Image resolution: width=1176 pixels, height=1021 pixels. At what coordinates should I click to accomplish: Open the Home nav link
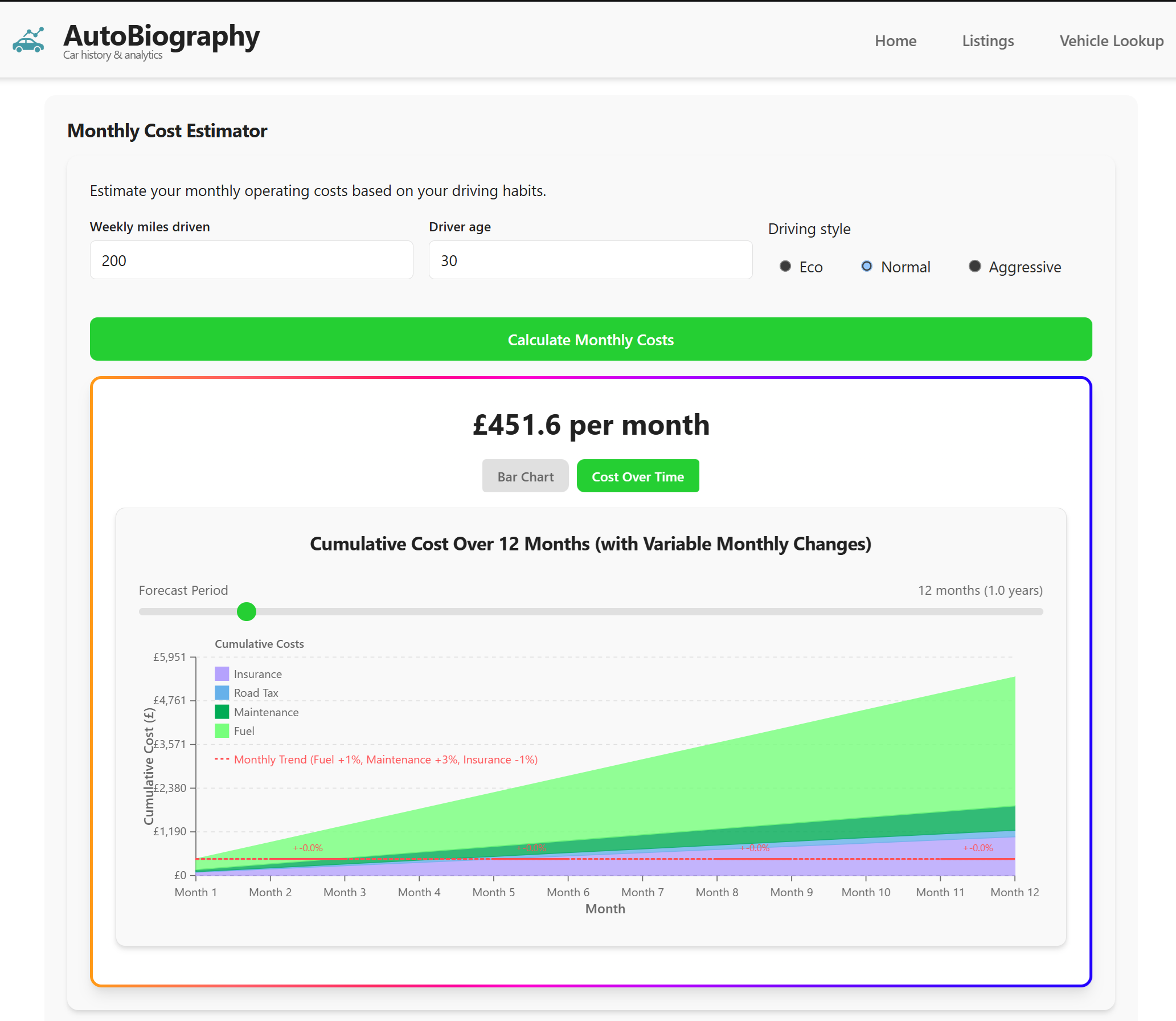click(x=895, y=41)
